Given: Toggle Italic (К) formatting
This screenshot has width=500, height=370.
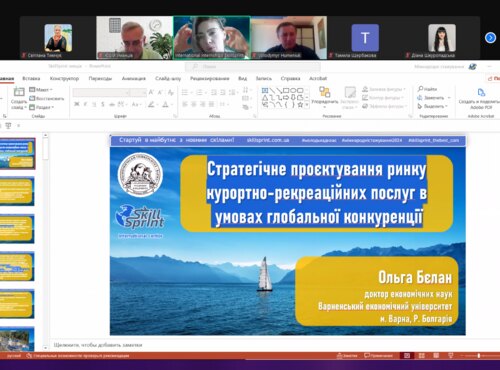Looking at the screenshot, I should [85, 104].
